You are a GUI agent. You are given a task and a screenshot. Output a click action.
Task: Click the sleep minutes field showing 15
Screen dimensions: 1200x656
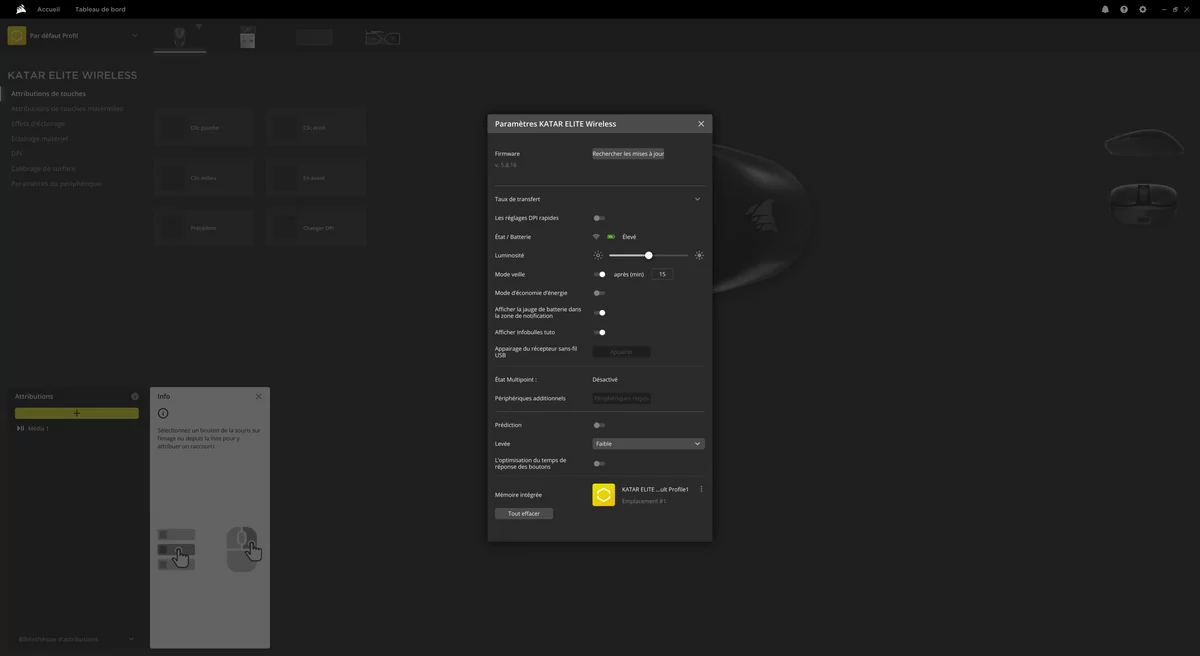pos(662,274)
